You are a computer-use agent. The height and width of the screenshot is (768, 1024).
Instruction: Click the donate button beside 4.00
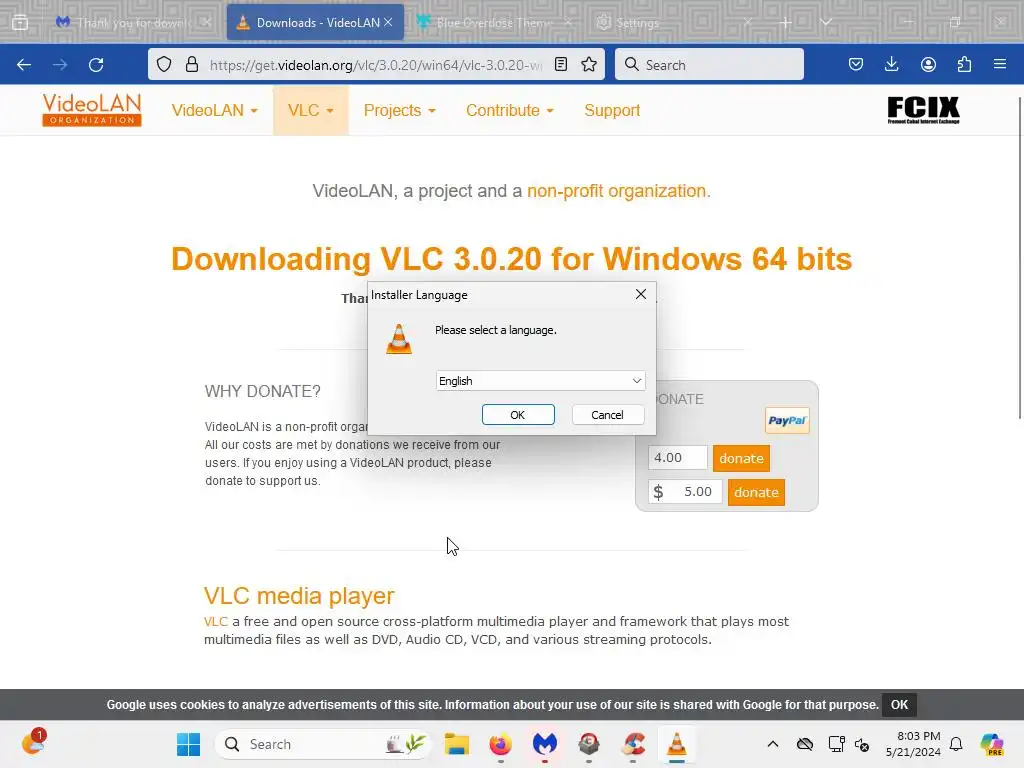point(741,458)
